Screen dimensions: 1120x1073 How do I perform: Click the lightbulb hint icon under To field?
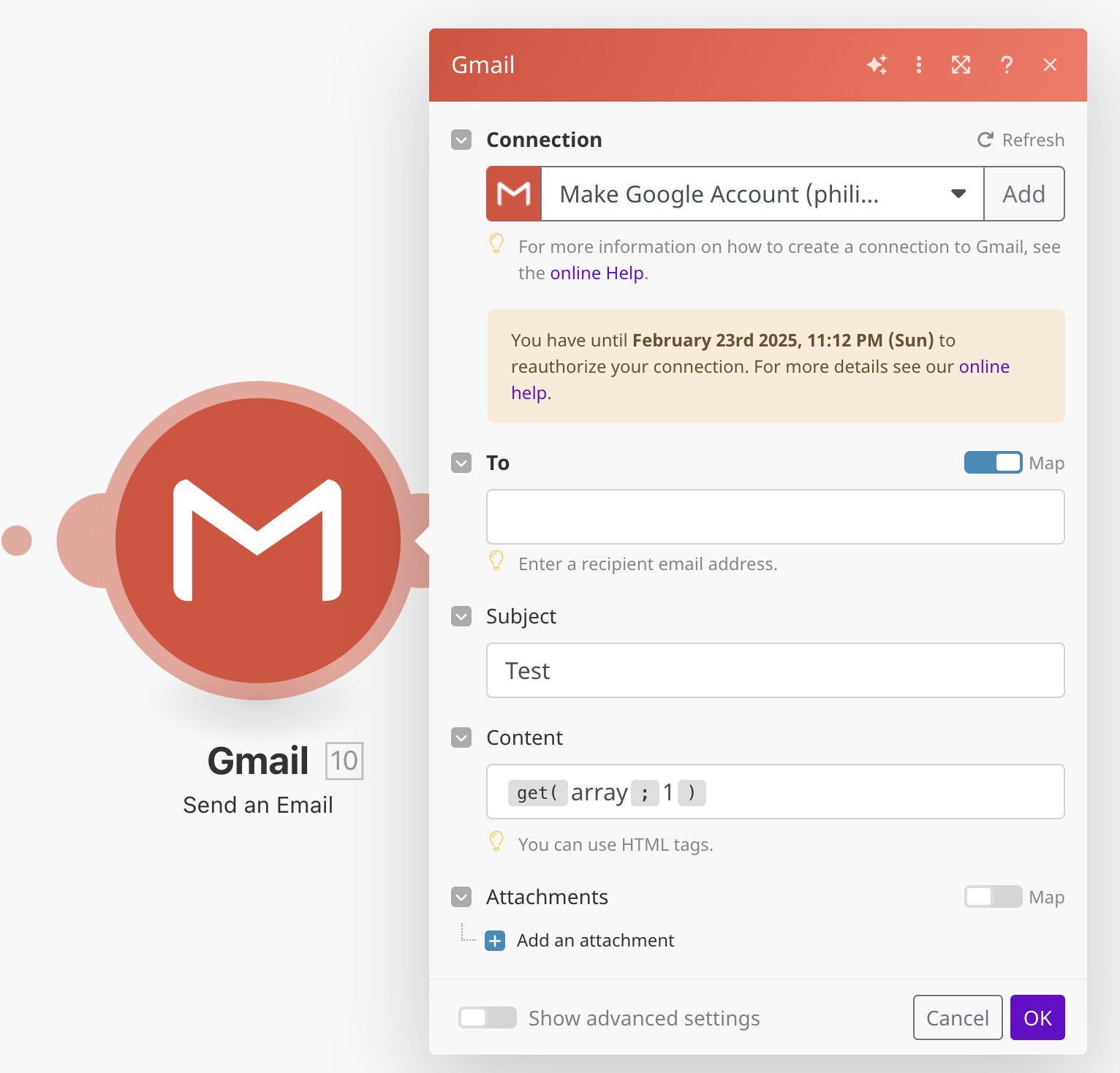496,561
